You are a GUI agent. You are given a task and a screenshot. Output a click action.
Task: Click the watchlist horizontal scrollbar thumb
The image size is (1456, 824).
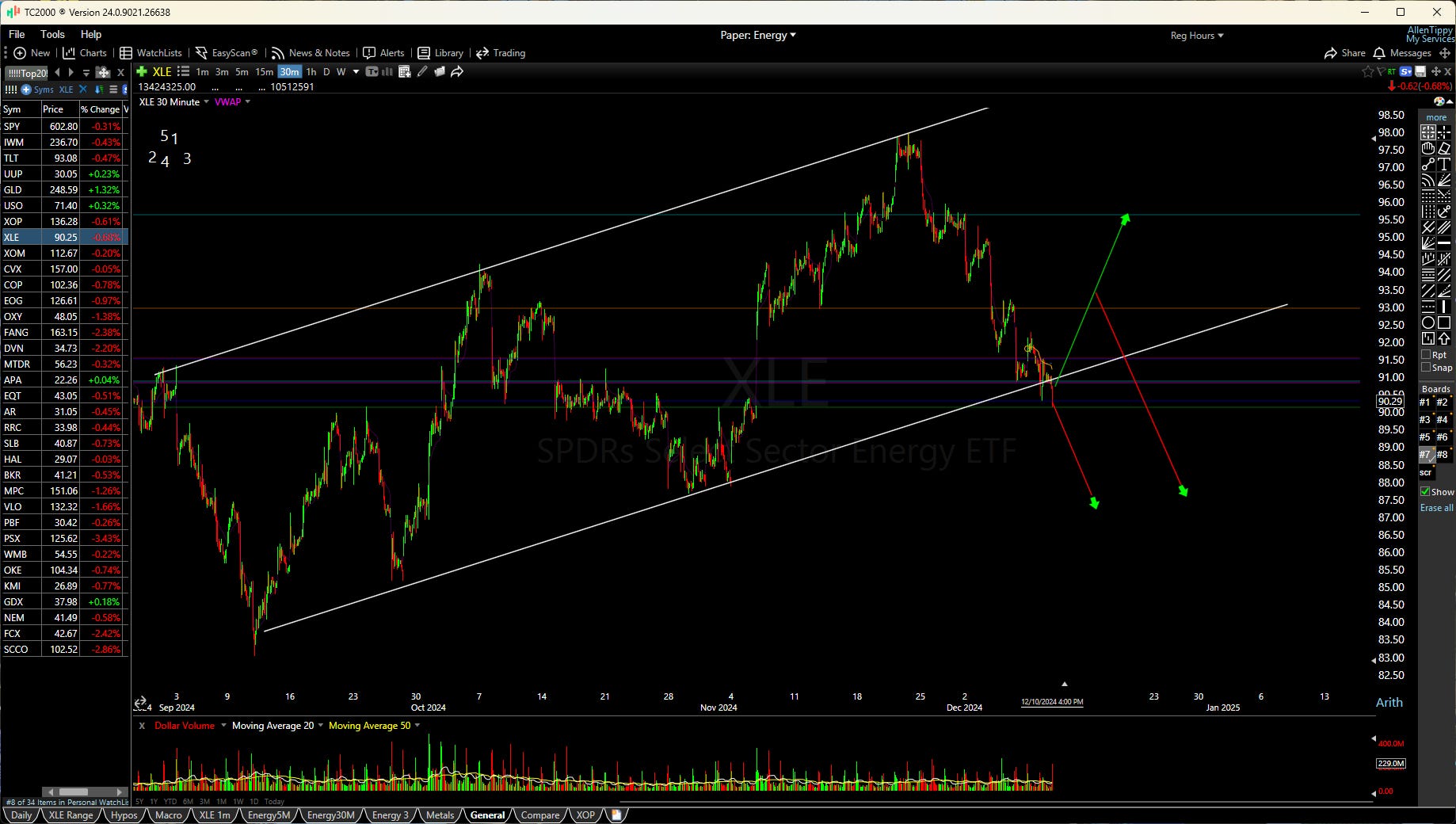74,792
